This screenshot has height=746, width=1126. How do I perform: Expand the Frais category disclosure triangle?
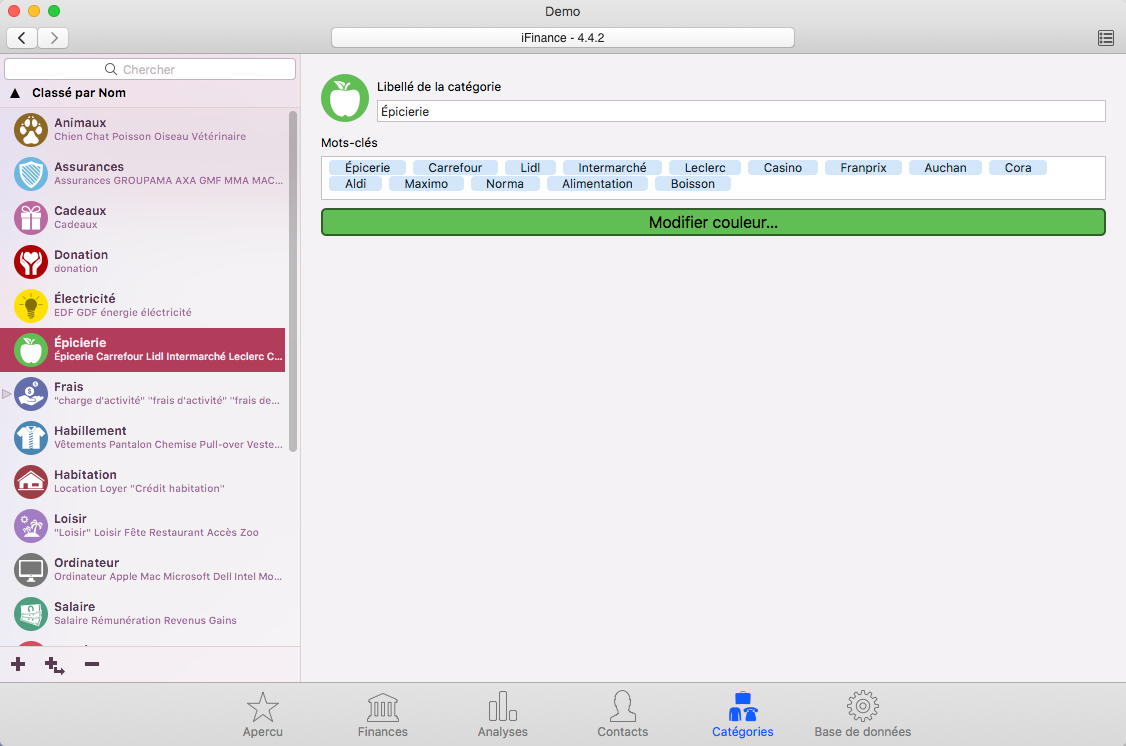click(6, 393)
